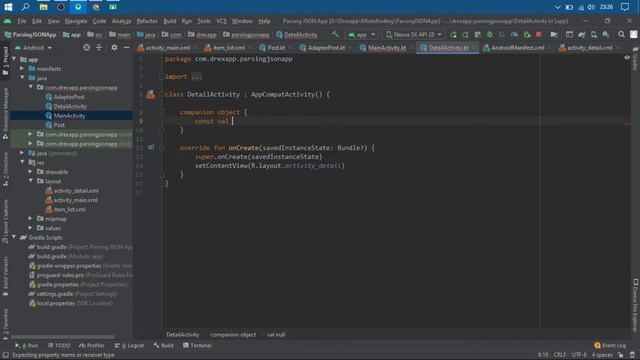
Task: Open File Explorer from taskbar
Action: pyautogui.click(x=43, y=7)
